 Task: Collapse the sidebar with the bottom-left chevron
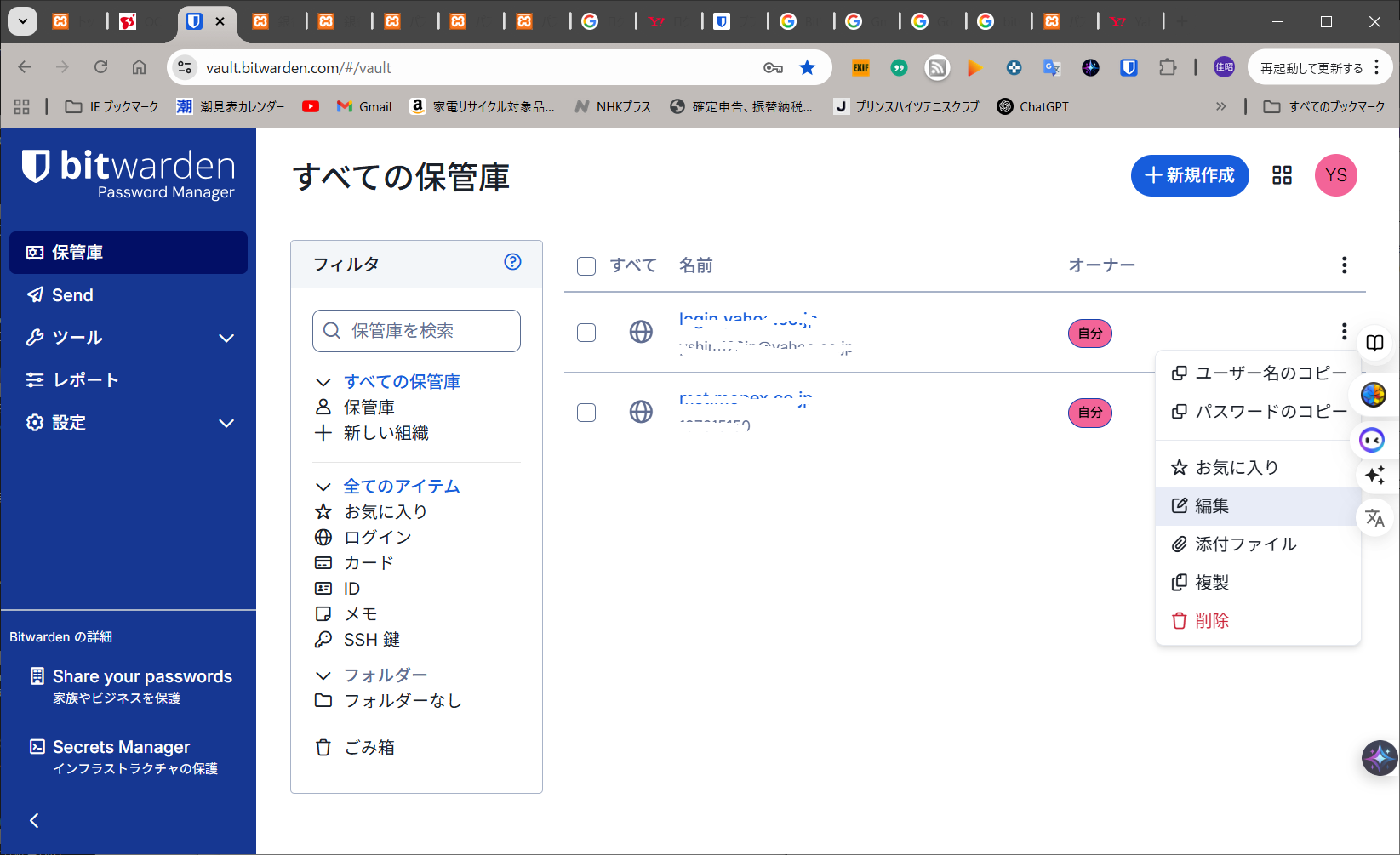pyautogui.click(x=34, y=820)
